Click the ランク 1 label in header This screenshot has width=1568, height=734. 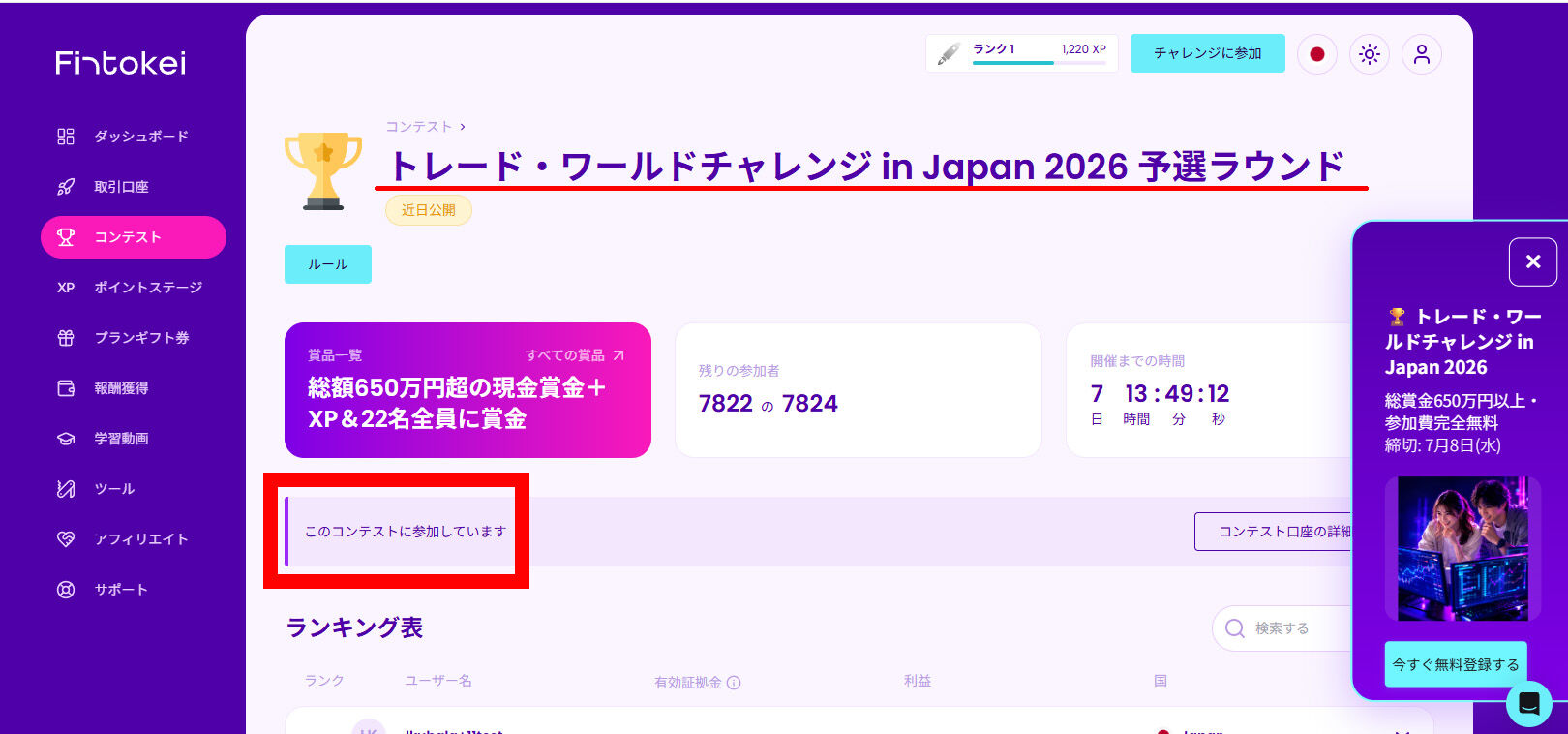pyautogui.click(x=994, y=49)
